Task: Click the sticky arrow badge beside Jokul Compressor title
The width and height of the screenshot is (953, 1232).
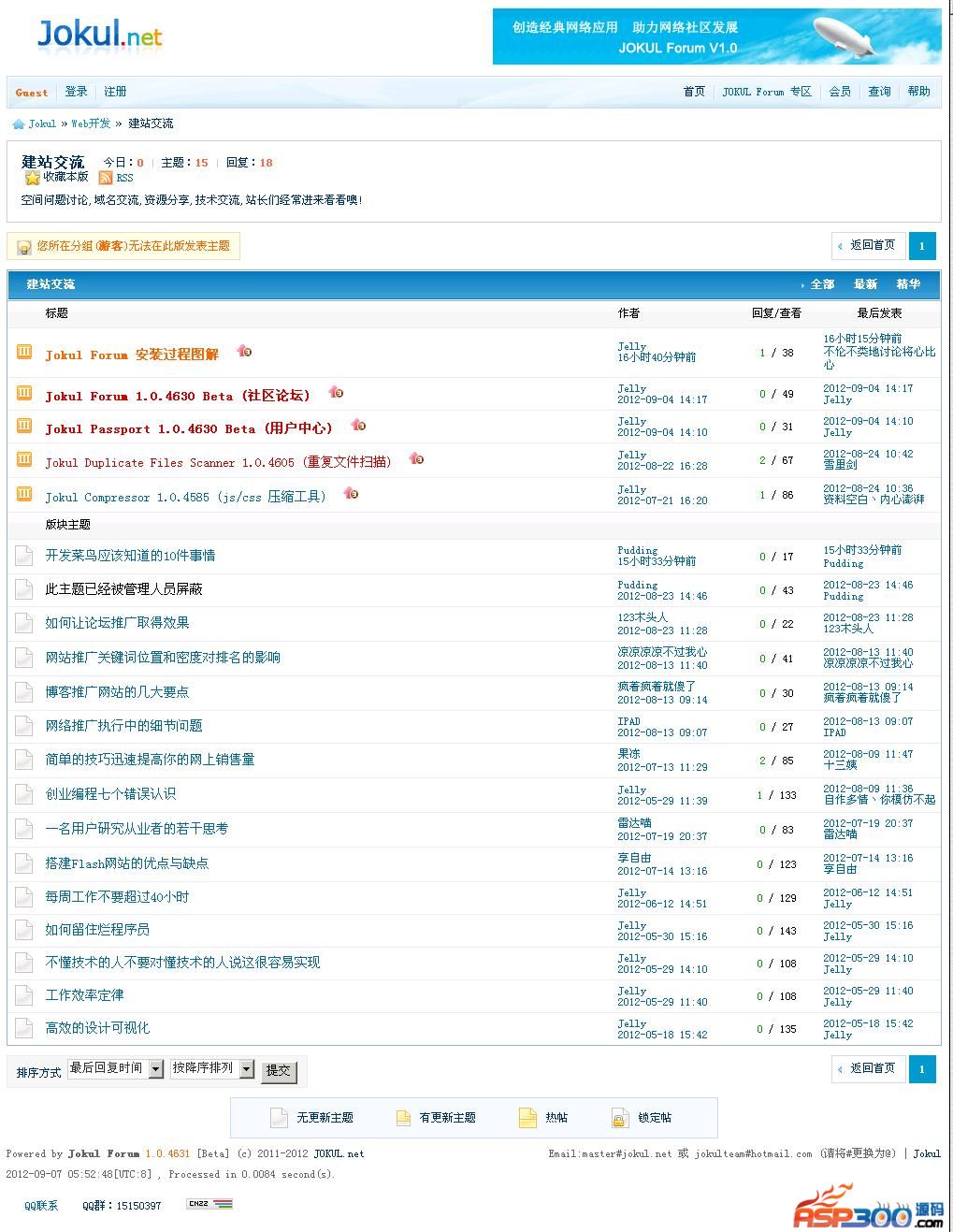Action: (x=351, y=492)
